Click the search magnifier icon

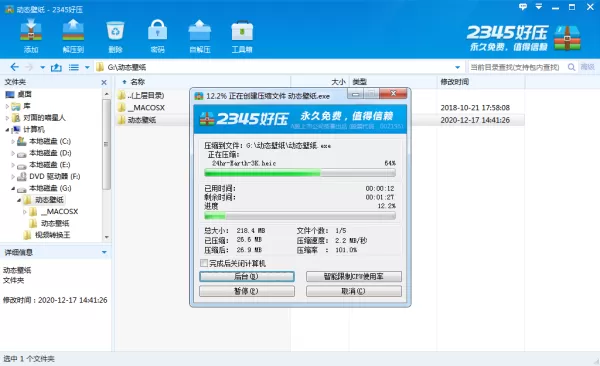click(571, 67)
